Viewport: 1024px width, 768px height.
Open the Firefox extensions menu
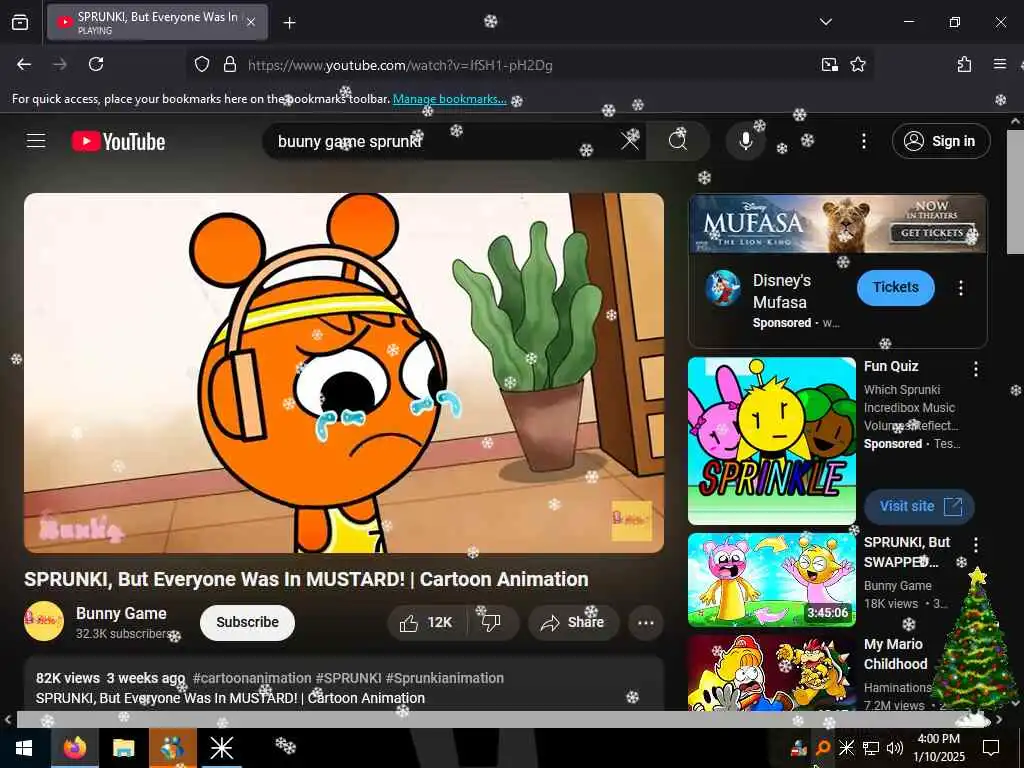click(964, 64)
